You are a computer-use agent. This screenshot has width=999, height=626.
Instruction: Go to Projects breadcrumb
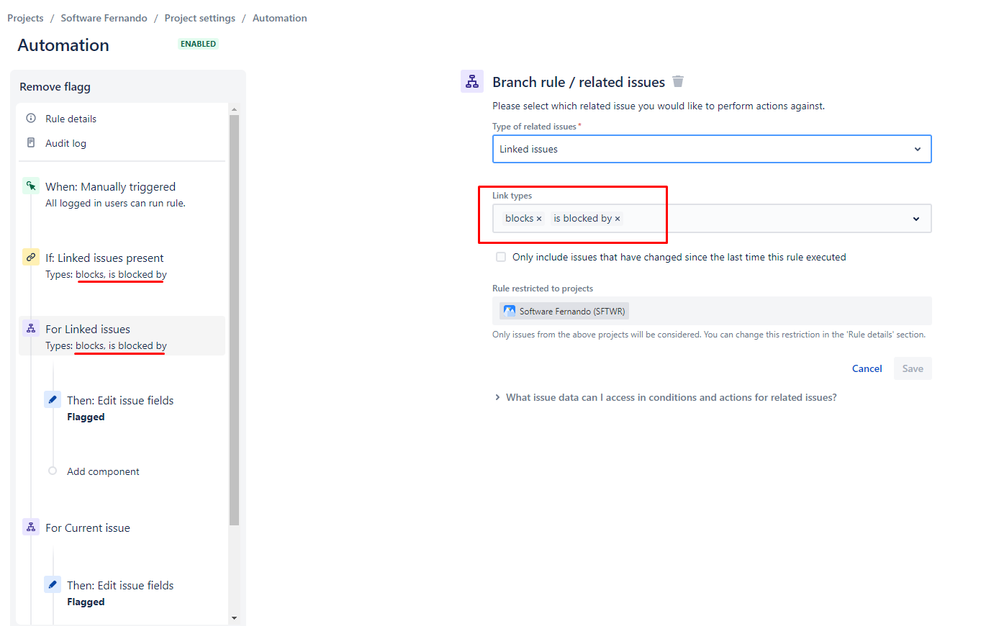(25, 18)
